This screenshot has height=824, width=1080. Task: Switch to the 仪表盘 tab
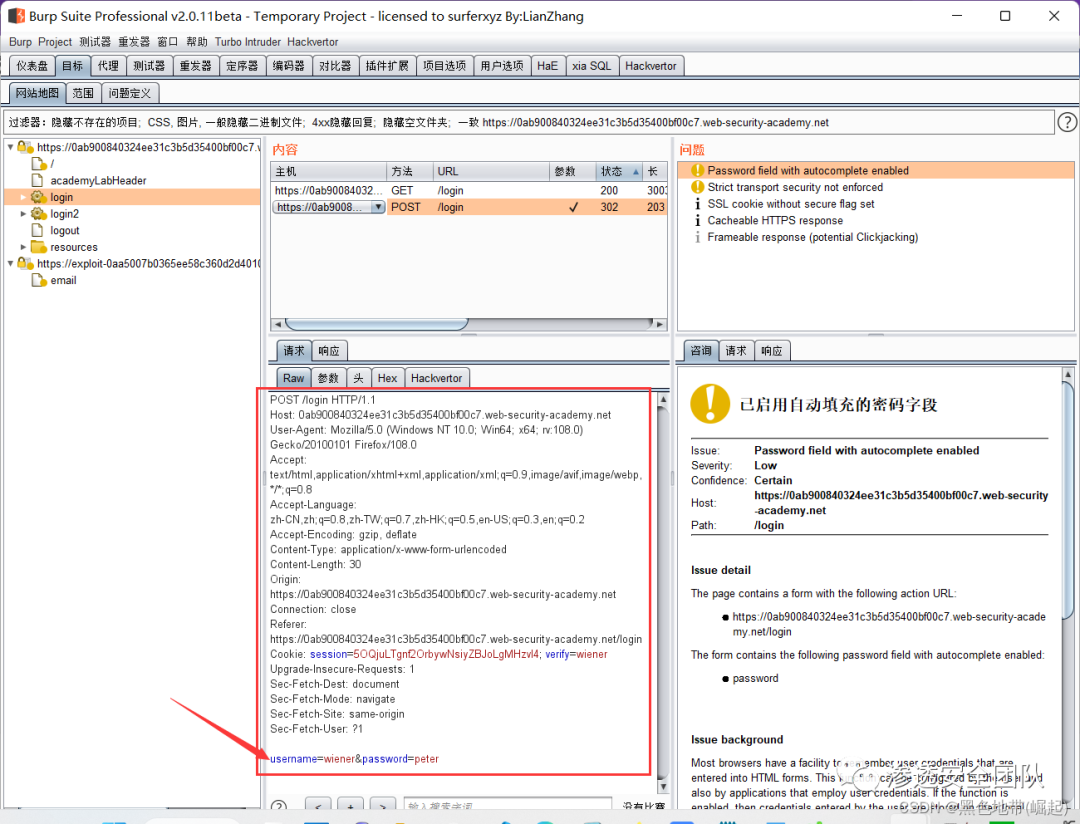pyautogui.click(x=32, y=66)
